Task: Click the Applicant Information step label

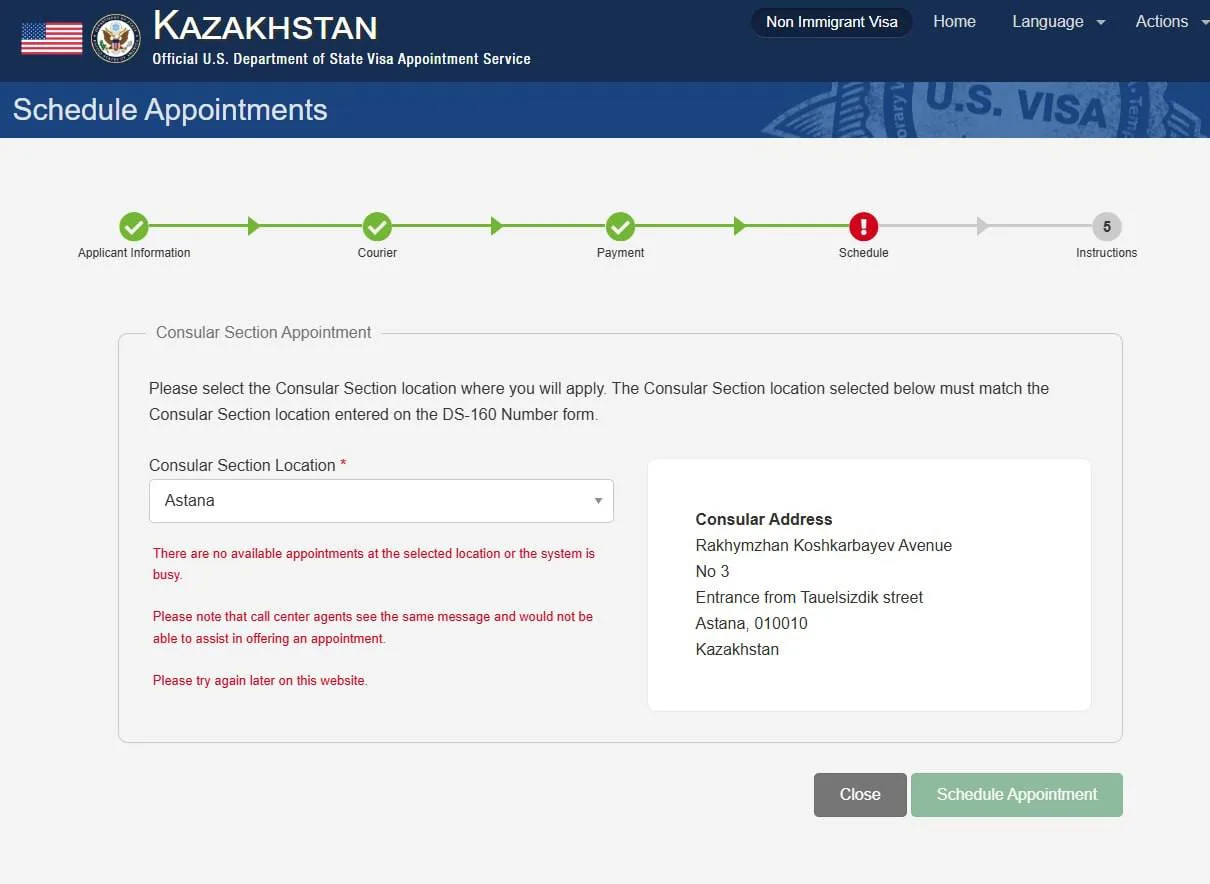Action: tap(134, 253)
